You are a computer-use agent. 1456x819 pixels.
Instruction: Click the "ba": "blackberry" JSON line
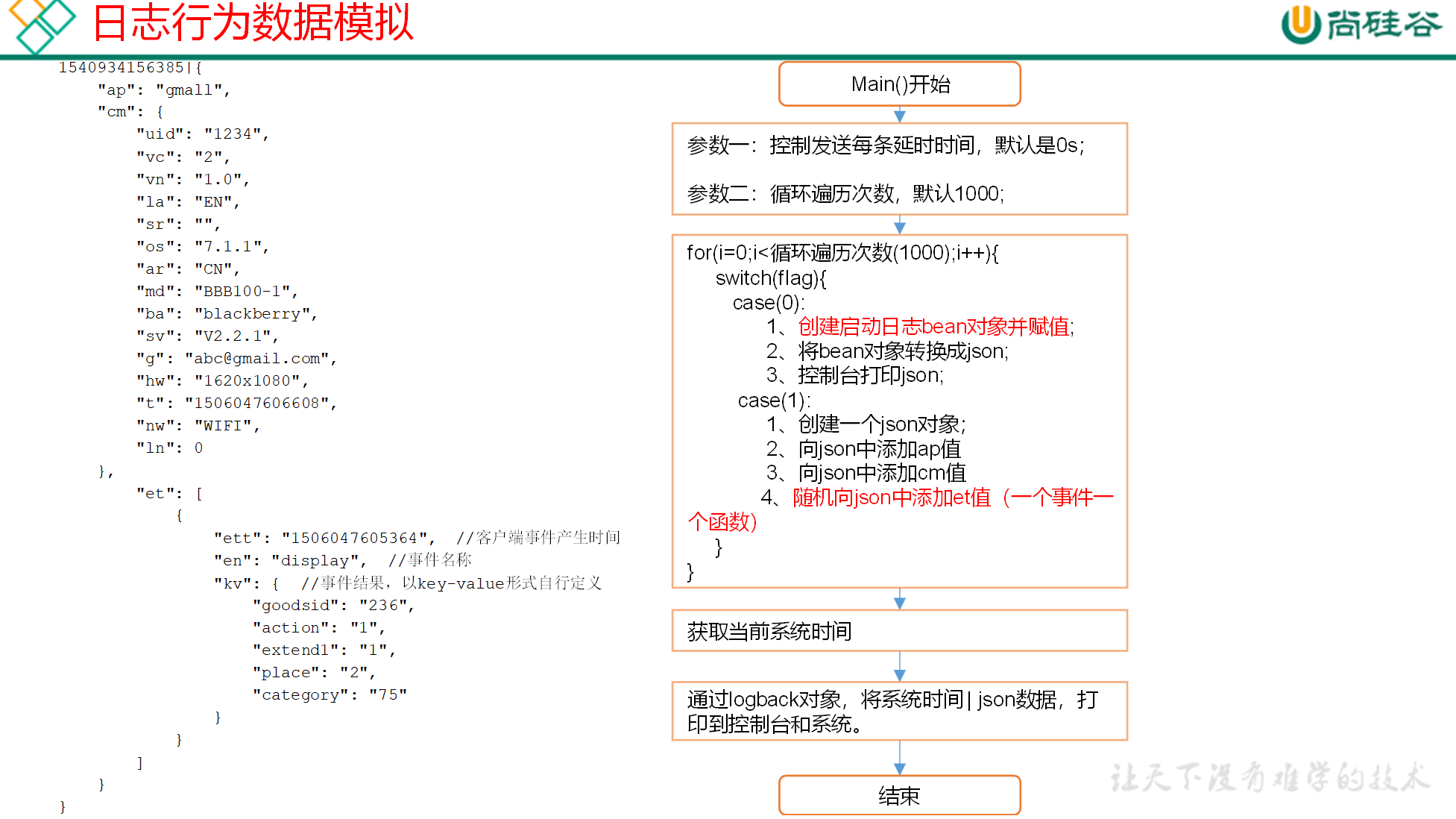tap(227, 314)
